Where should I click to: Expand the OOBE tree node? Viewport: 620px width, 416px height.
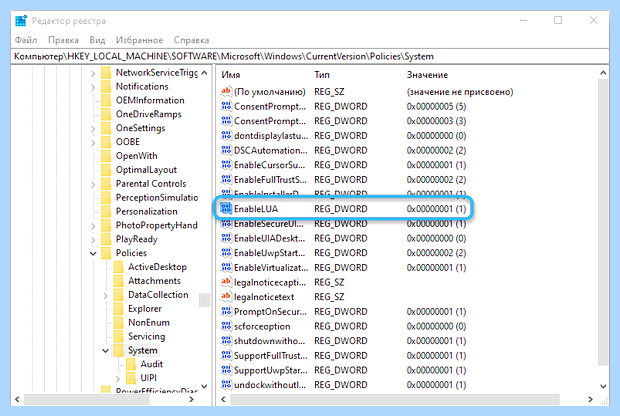93,142
